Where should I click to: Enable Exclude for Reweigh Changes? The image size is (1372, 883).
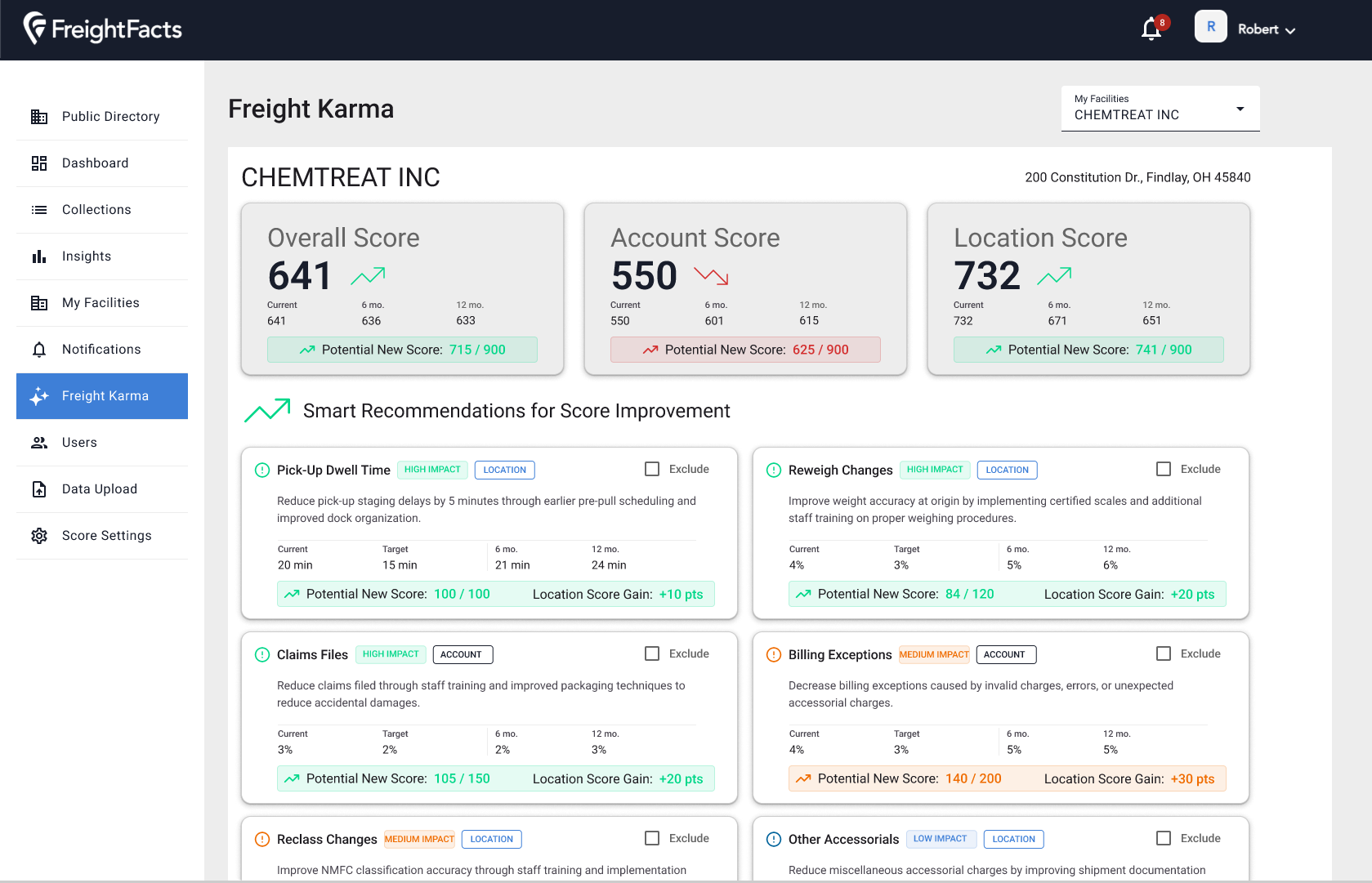(1164, 468)
